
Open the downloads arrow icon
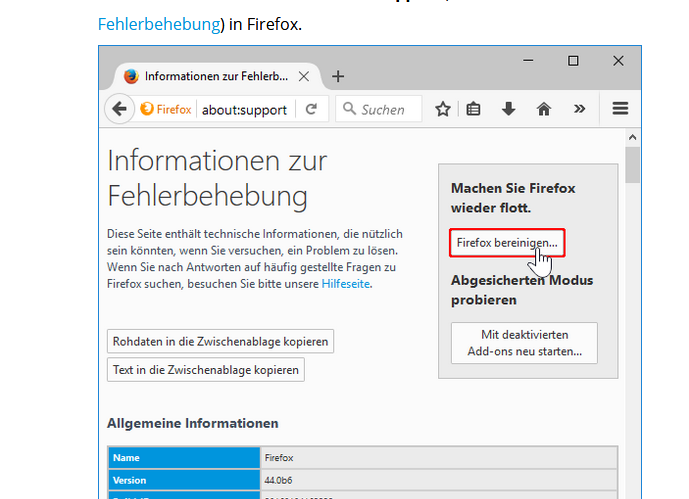[x=508, y=109]
